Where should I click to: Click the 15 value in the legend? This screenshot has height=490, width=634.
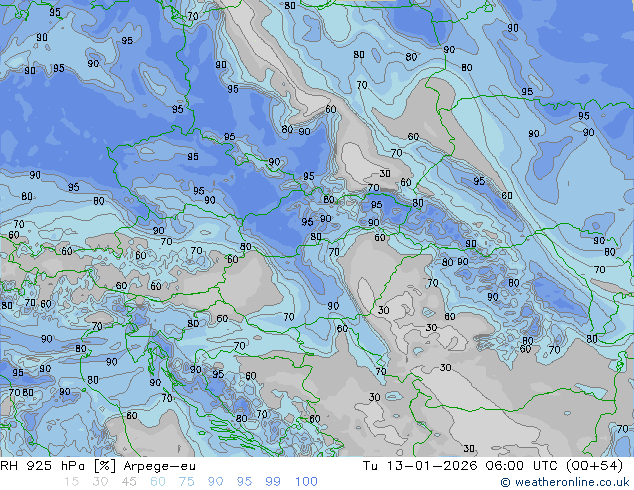click(x=71, y=482)
